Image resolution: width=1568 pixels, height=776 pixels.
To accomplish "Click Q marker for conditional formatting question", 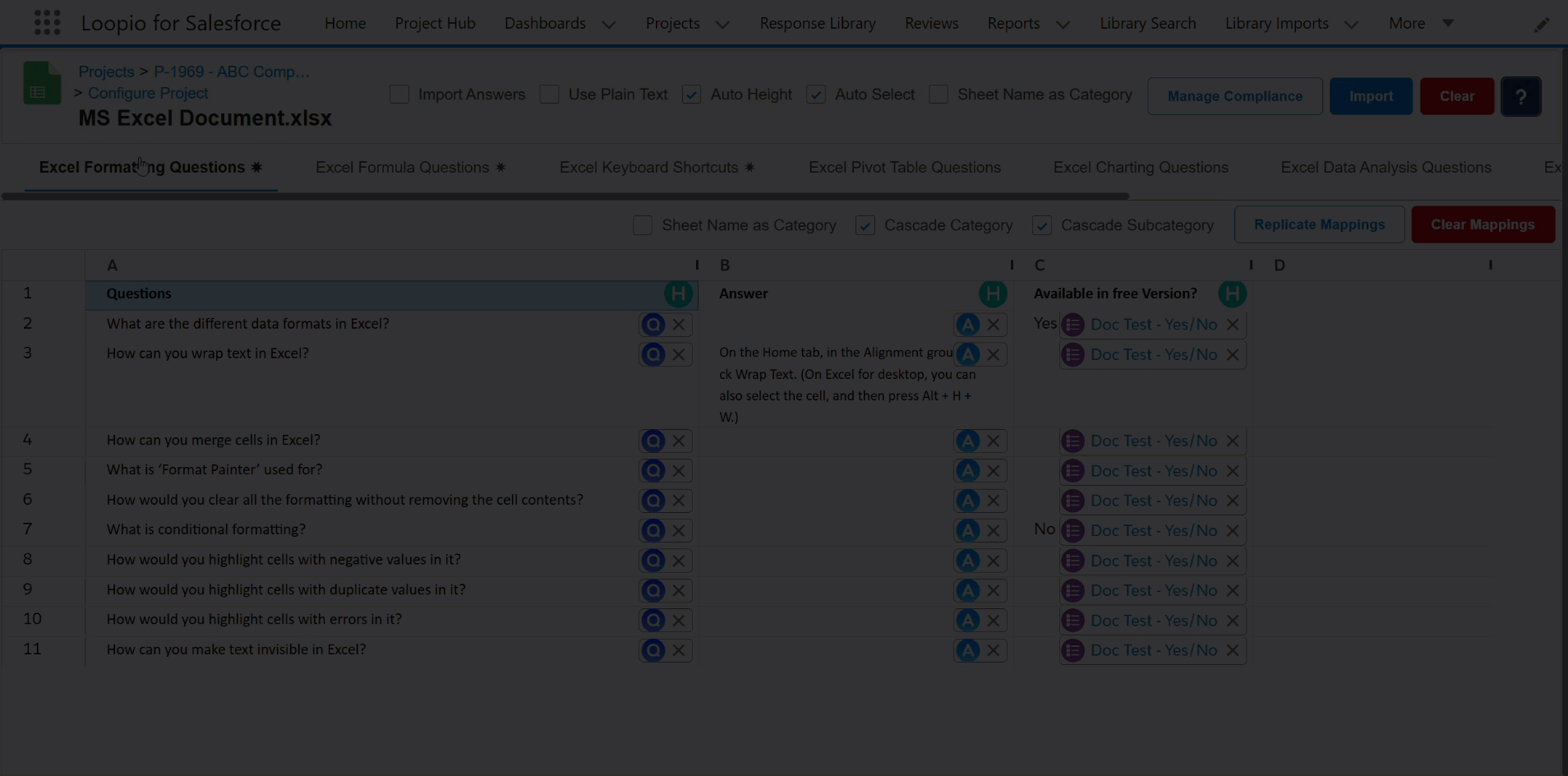I will (x=653, y=531).
